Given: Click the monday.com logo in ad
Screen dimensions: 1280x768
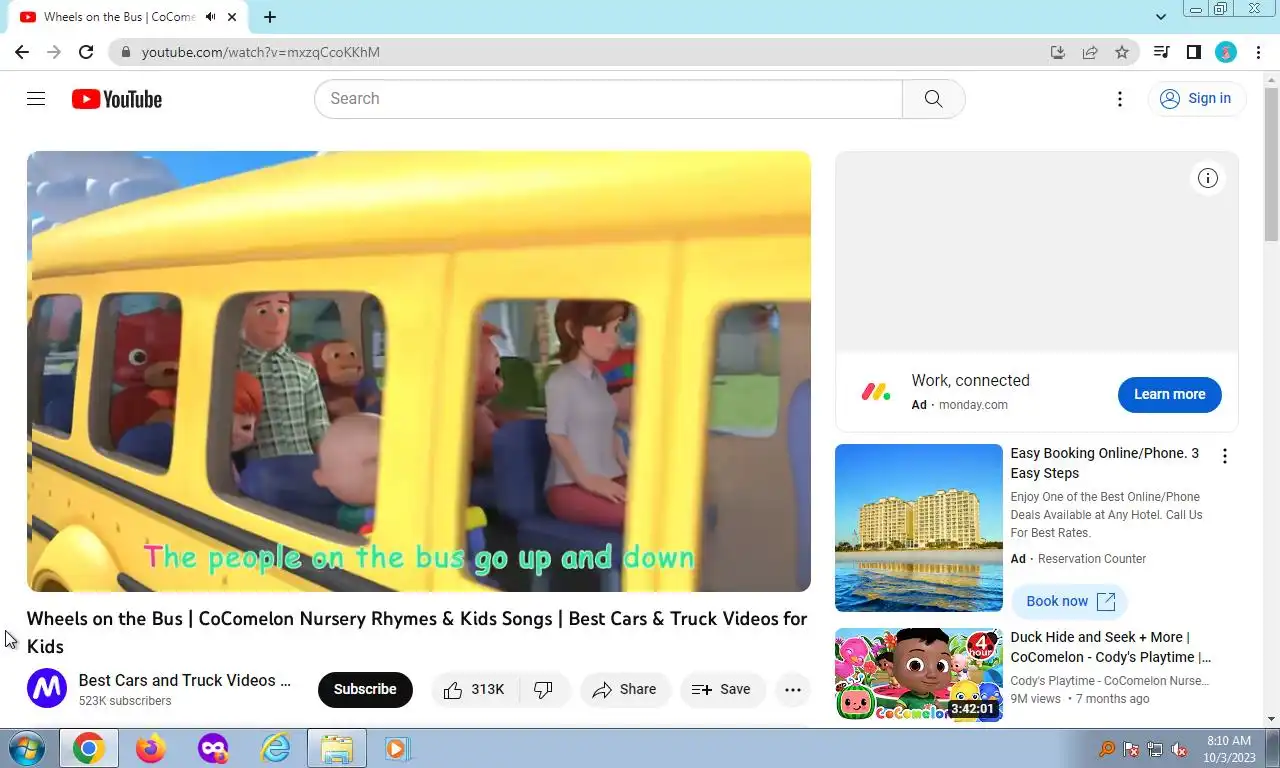Looking at the screenshot, I should (x=875, y=392).
